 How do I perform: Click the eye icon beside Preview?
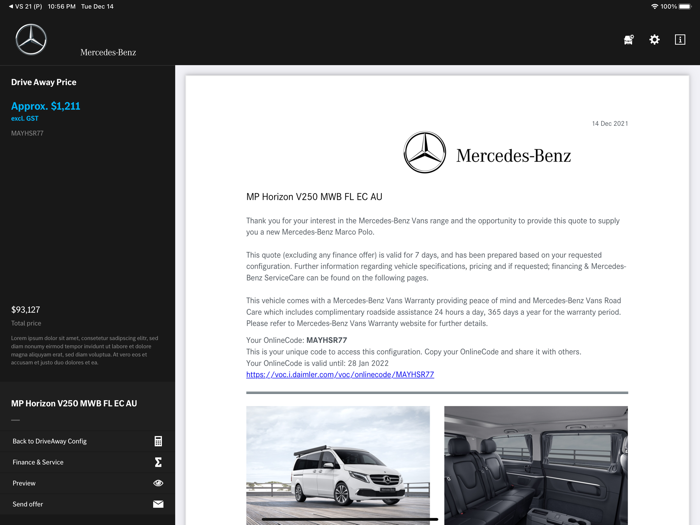[158, 483]
